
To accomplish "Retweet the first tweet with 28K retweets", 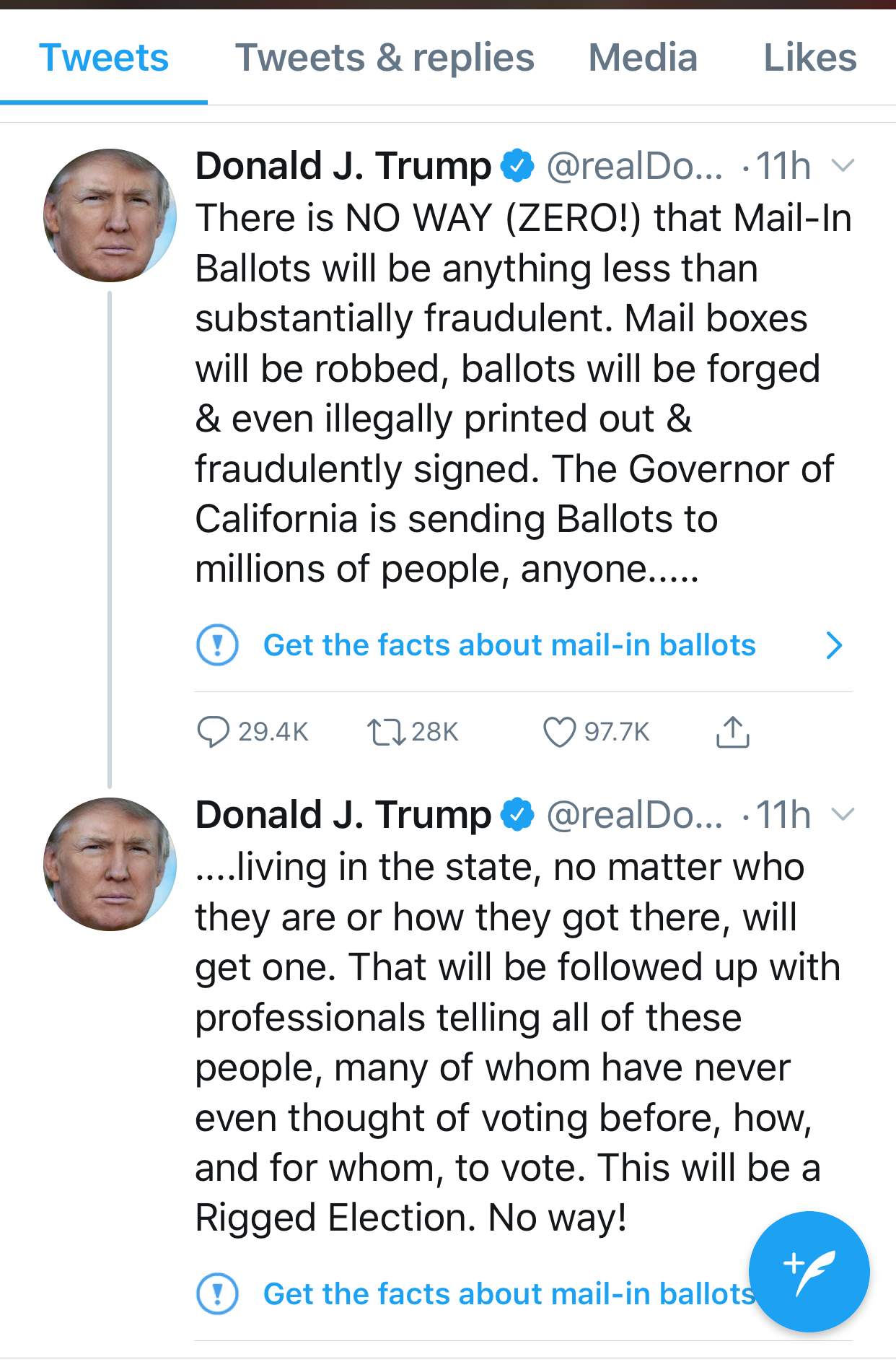I will point(386,732).
